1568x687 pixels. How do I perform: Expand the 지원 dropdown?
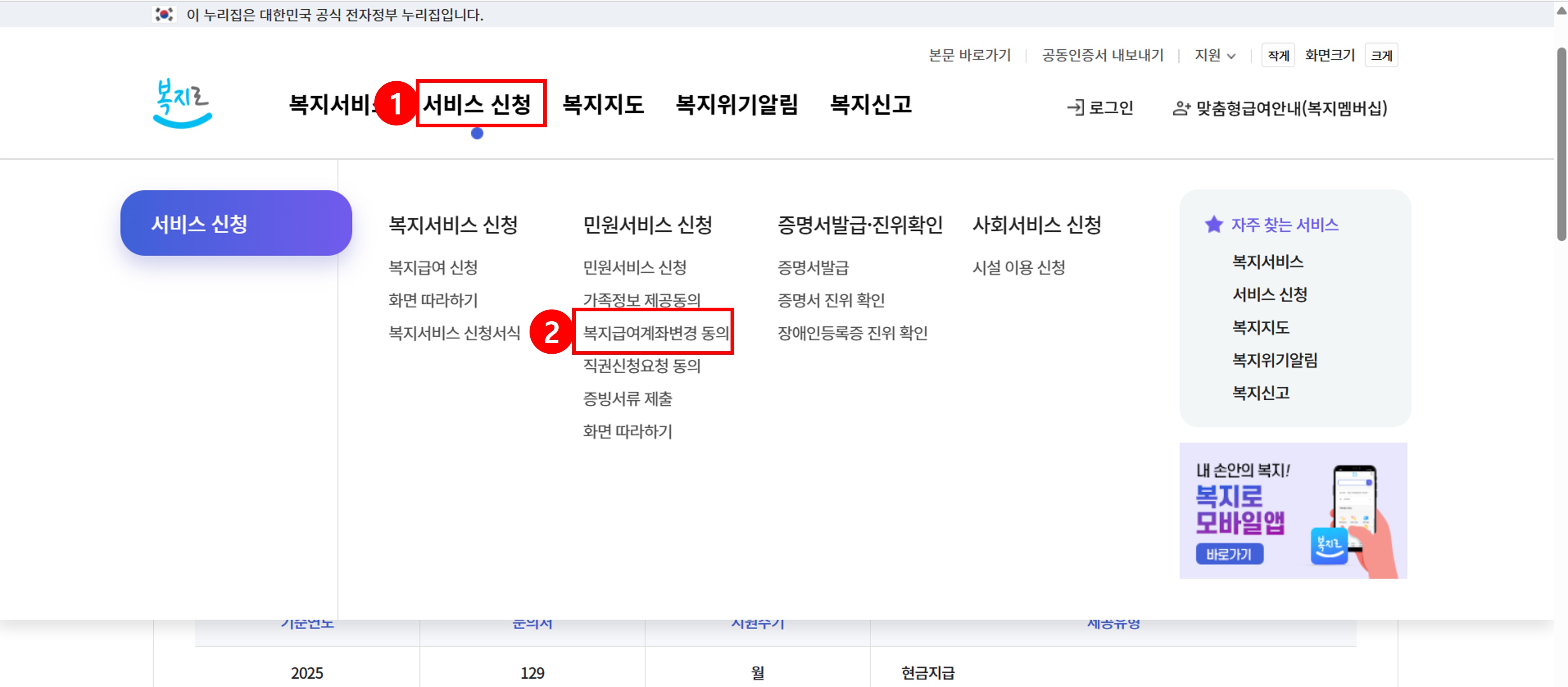1214,55
